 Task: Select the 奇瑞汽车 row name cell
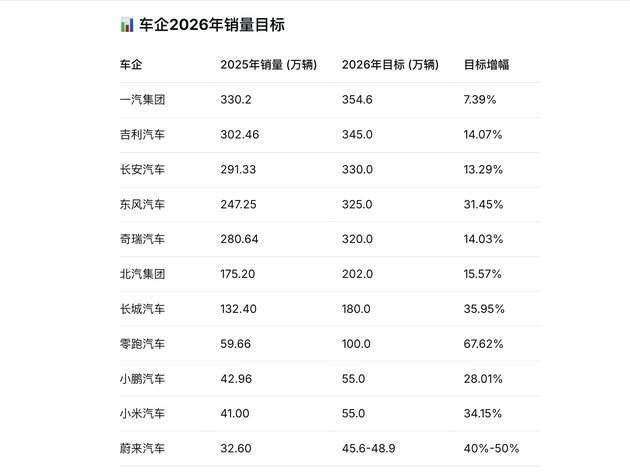pos(142,240)
